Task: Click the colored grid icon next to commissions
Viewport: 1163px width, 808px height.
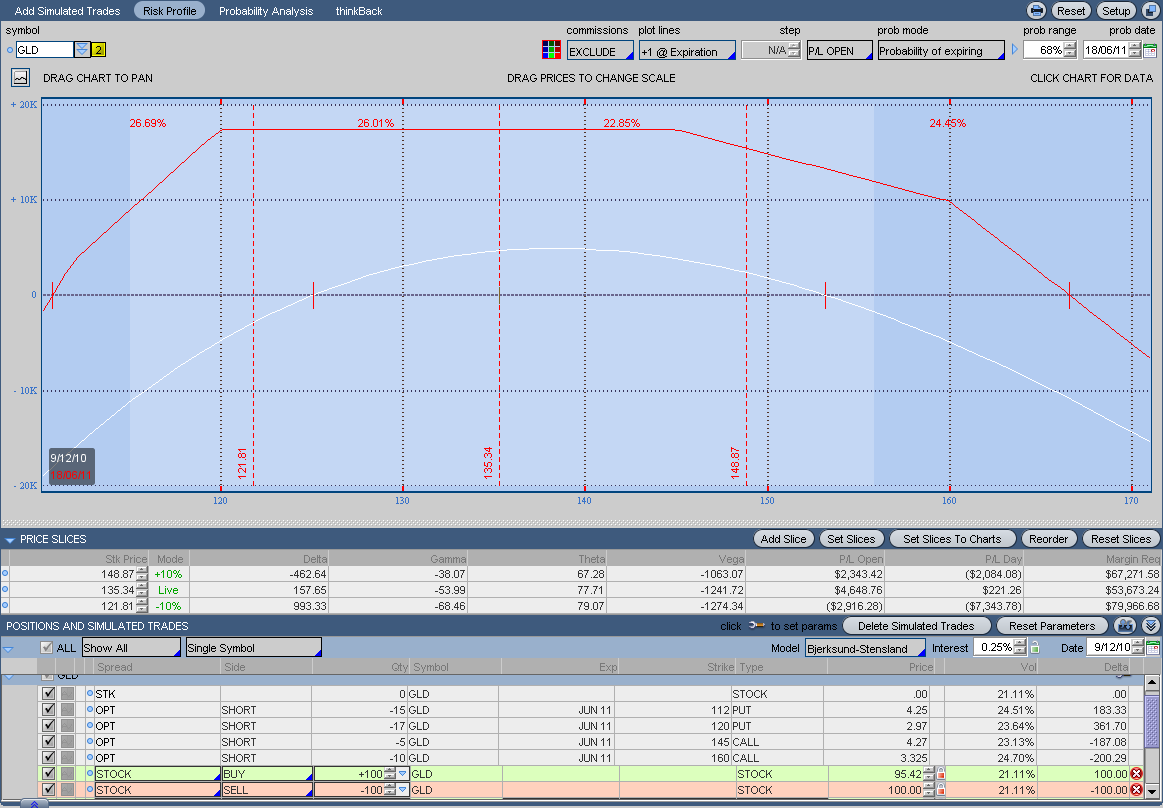Action: point(551,50)
